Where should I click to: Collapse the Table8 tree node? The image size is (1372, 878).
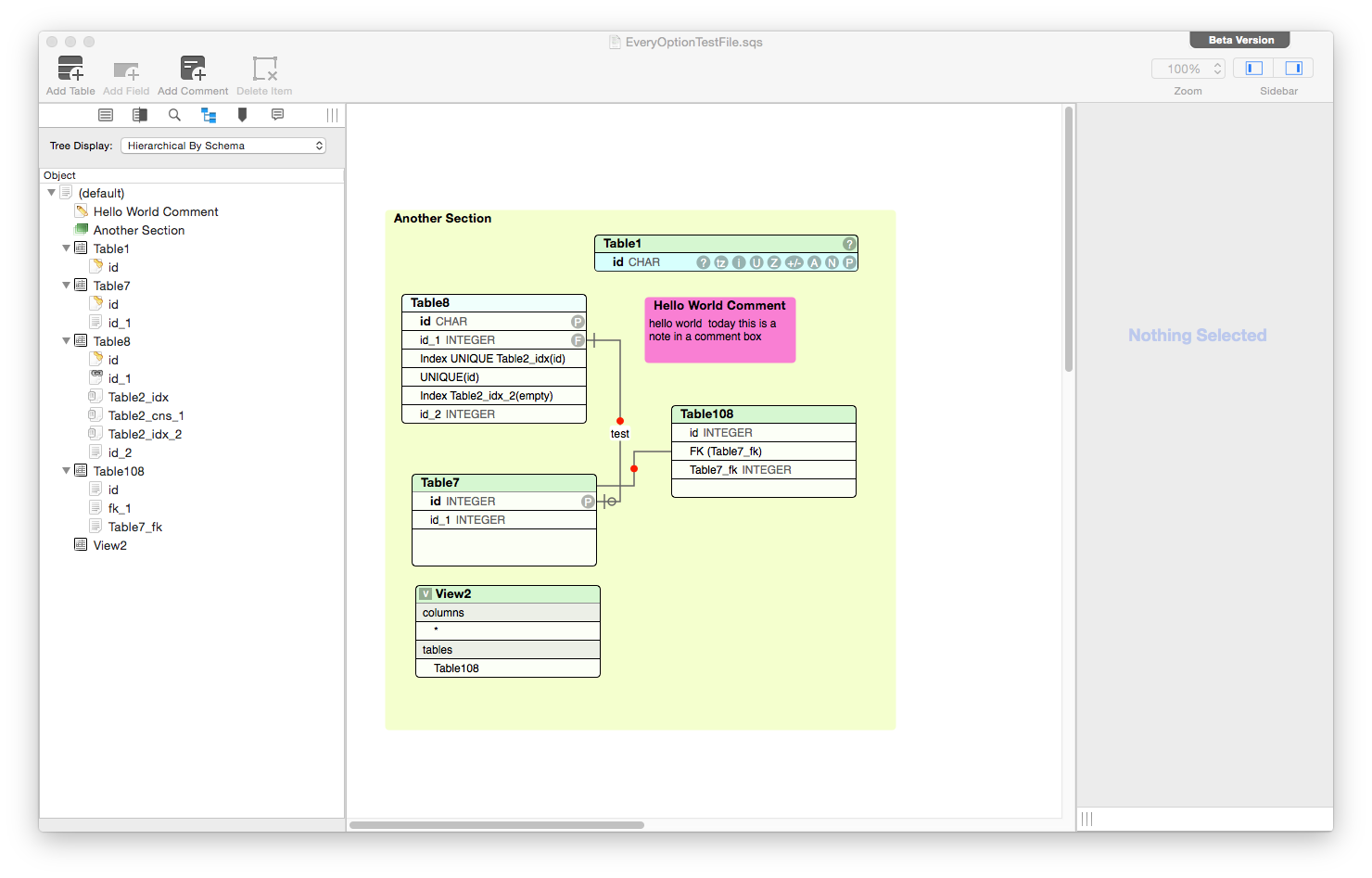pos(66,341)
